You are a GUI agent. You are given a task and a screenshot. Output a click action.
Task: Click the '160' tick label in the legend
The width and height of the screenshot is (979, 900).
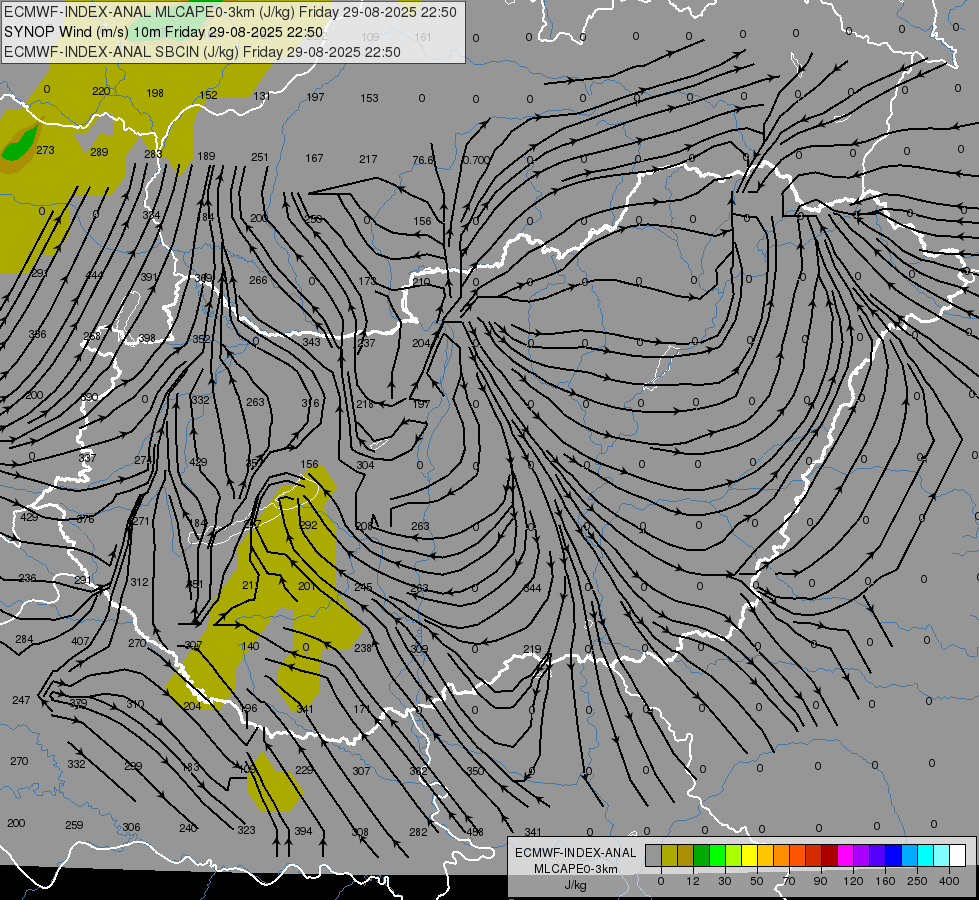coord(885,881)
